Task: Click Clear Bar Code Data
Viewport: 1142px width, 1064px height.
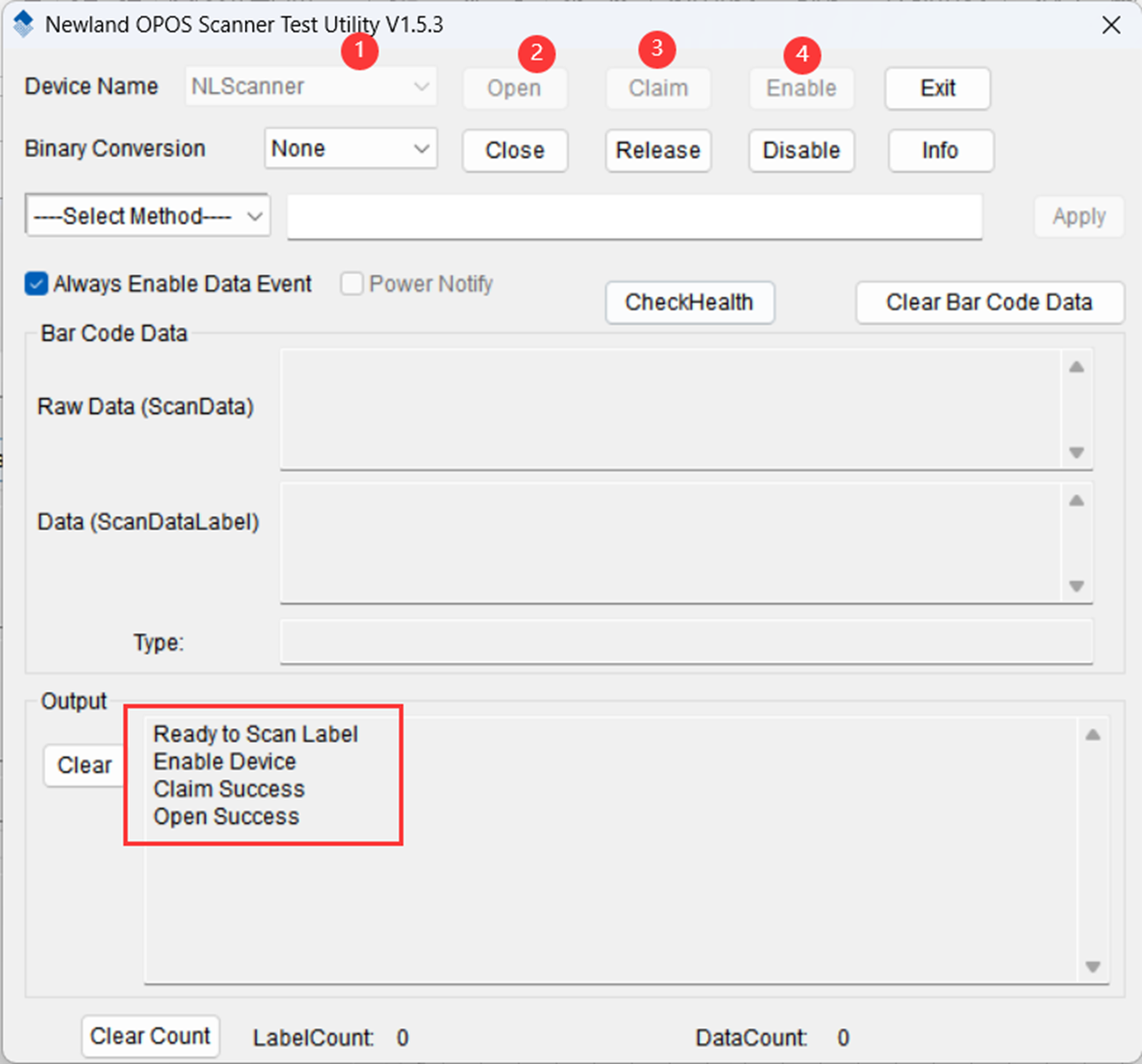Action: (x=989, y=302)
